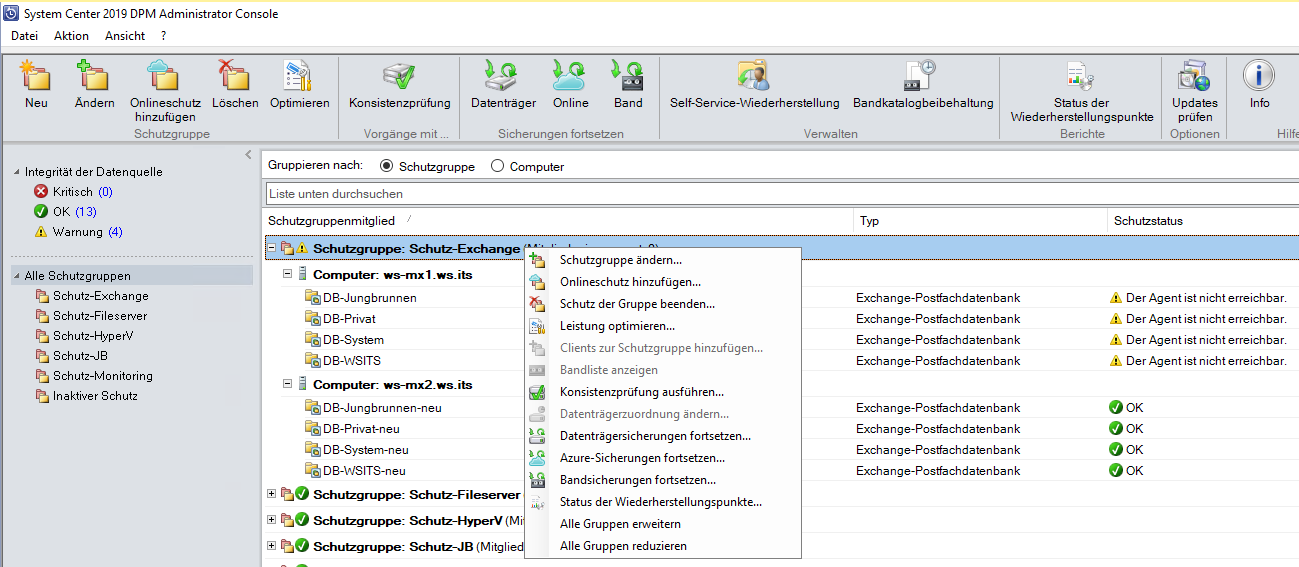Viewport: 1299px width, 567px height.
Task: Click the DPM console title bar icon
Action: (x=10, y=13)
